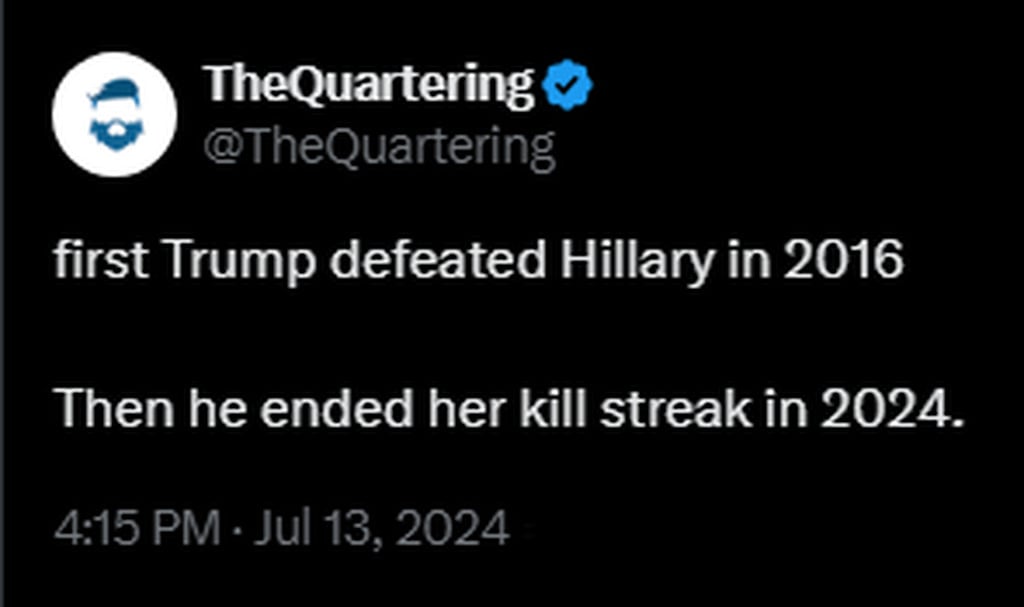
Task: Click the date Jul 13, 2024
Action: point(381,528)
